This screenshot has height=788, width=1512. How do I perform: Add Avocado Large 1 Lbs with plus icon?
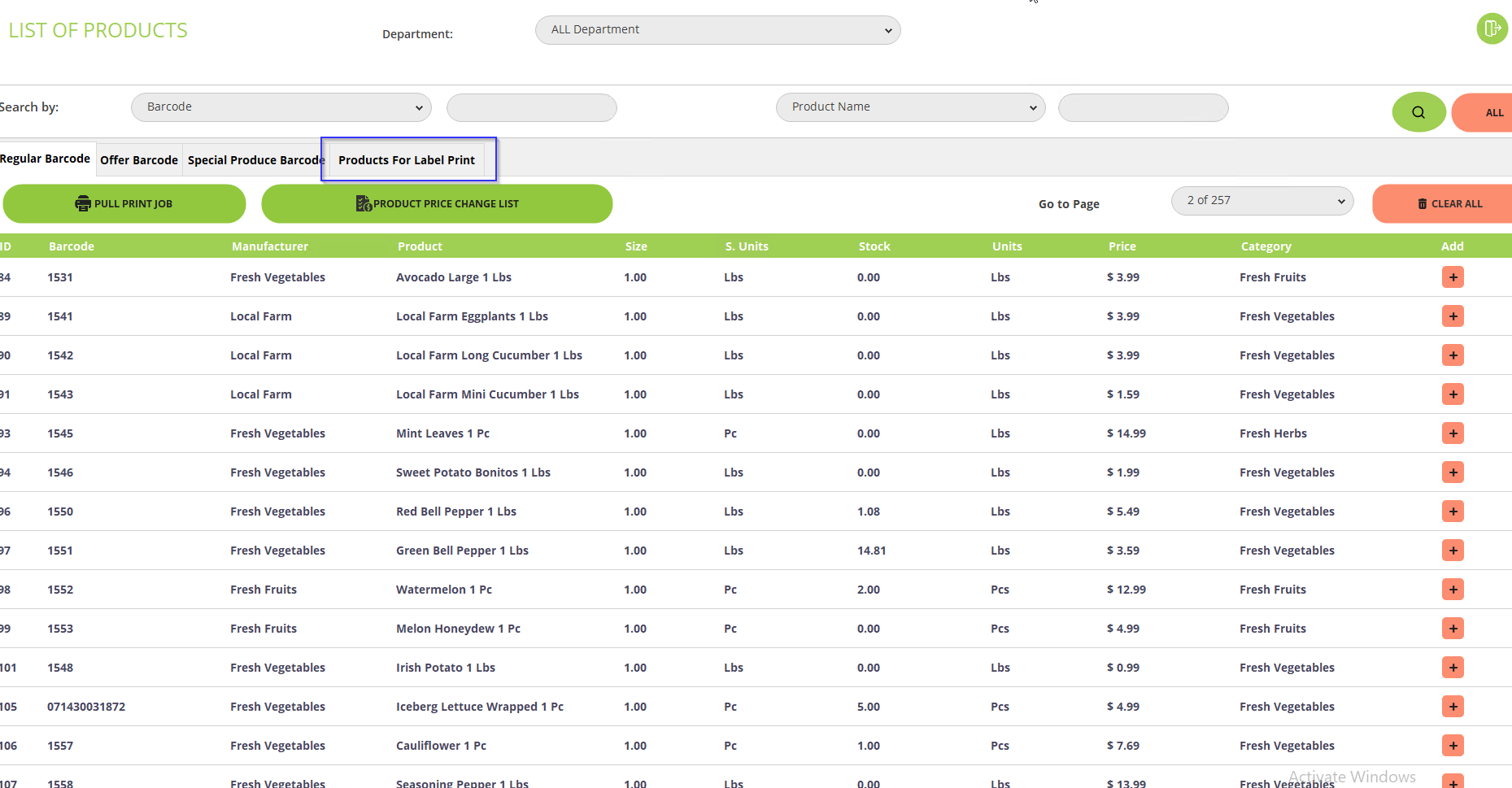1453,277
